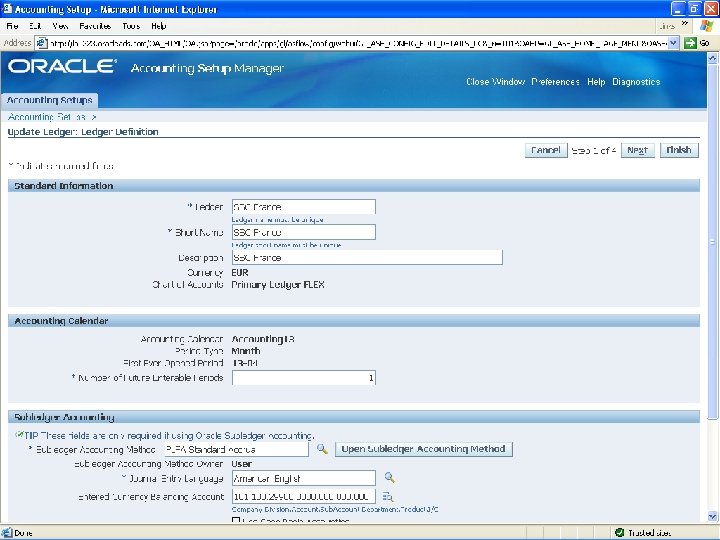Click the Open Subledger Accounting Method button
The width and height of the screenshot is (720, 540).
[423, 449]
